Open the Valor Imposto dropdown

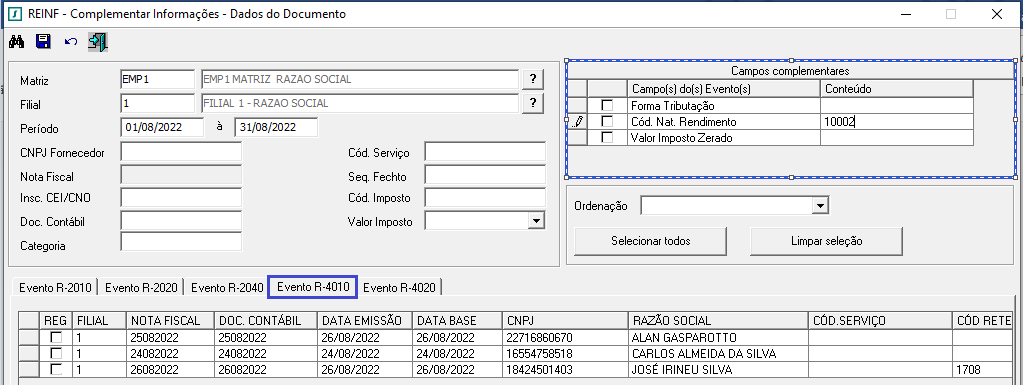tap(536, 221)
